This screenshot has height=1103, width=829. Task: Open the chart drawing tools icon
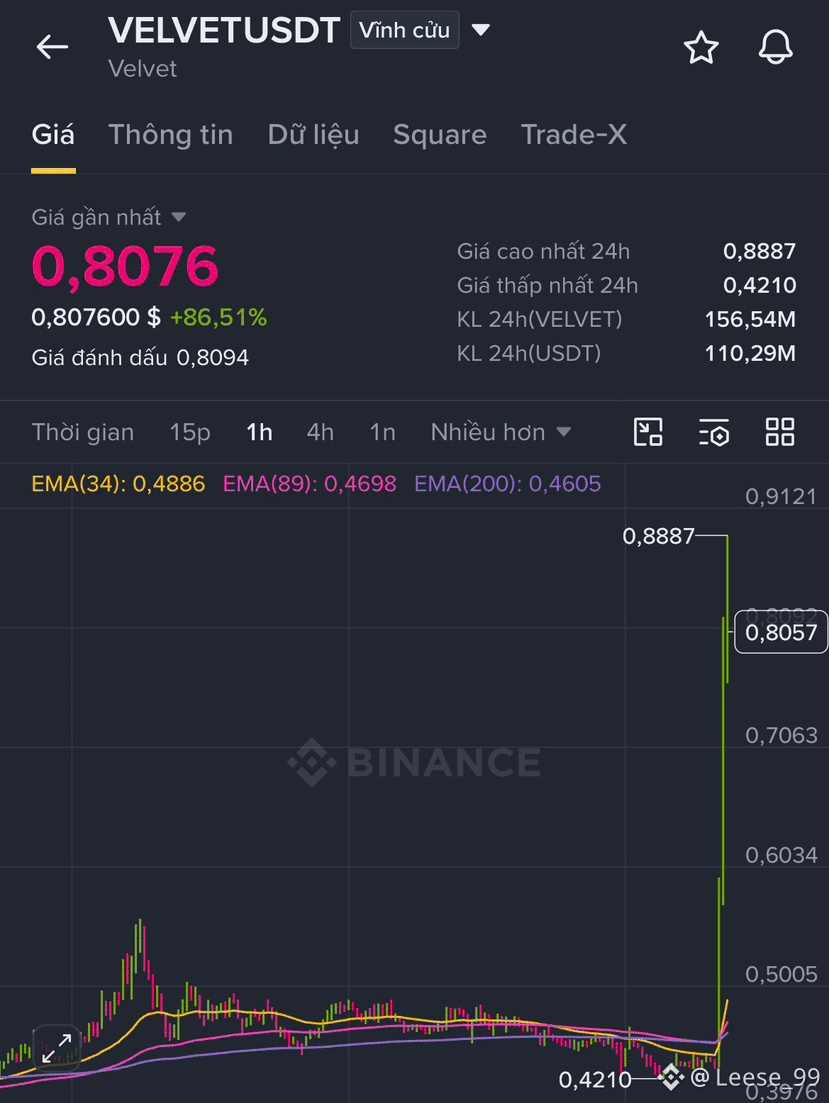pyautogui.click(x=648, y=432)
